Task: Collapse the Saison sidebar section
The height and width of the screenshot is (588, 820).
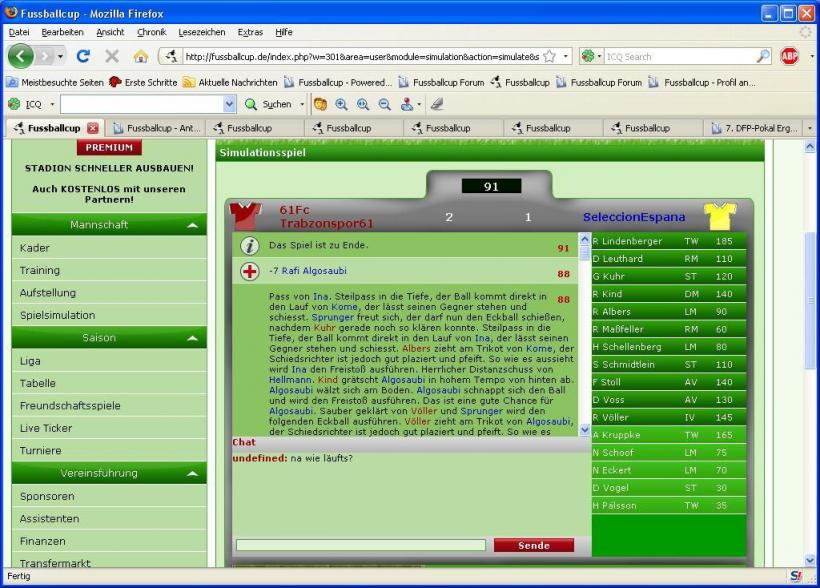Action: pos(191,339)
